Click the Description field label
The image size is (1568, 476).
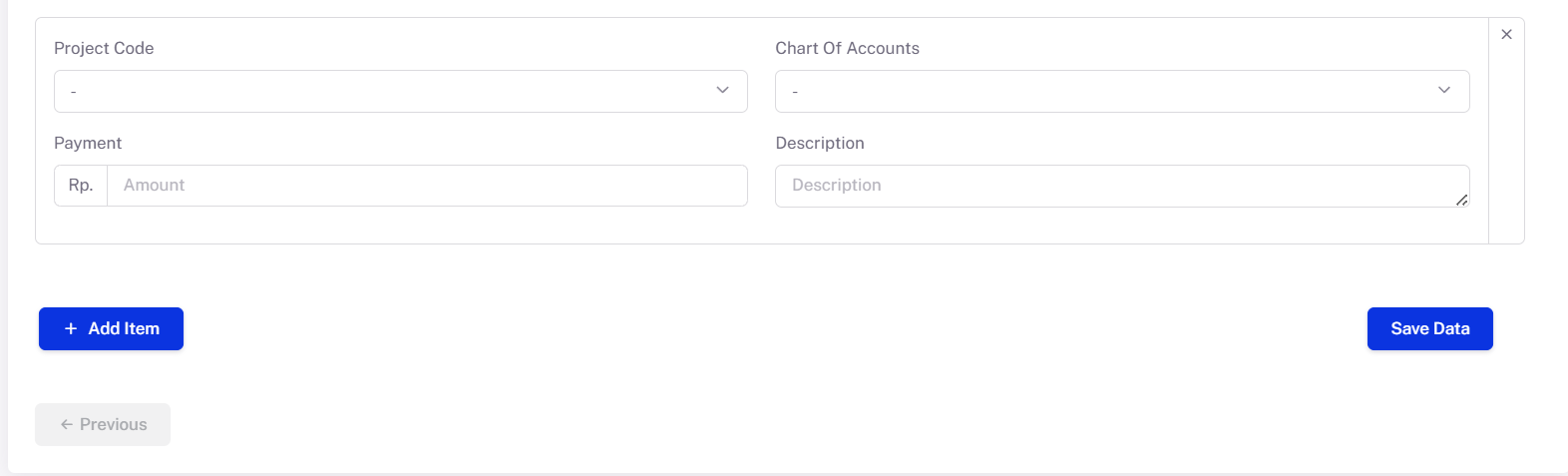click(x=819, y=143)
